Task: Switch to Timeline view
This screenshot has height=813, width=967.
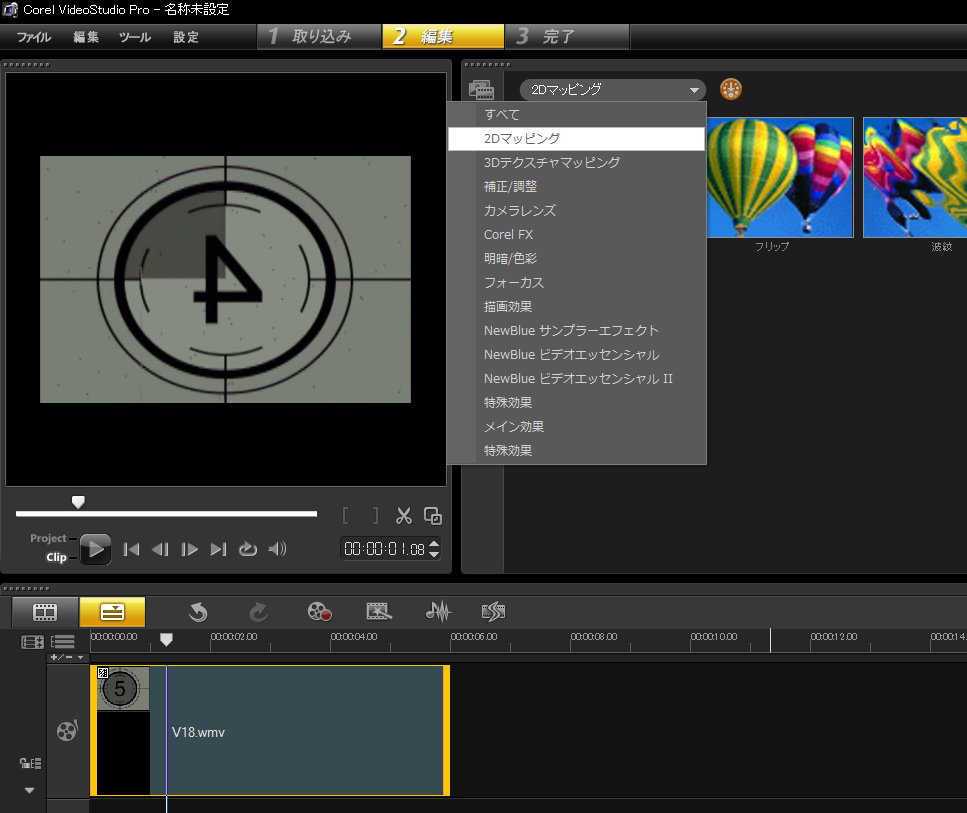Action: [112, 612]
